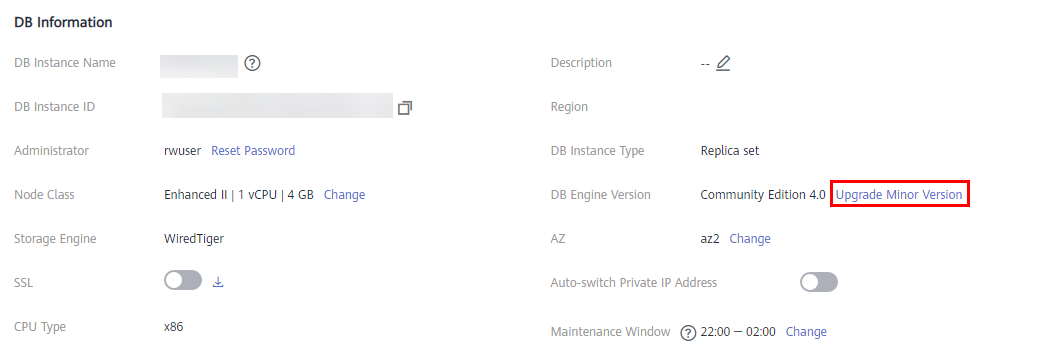Viewport: 1058px width, 363px height.
Task: Download the SSL certificate
Action: (218, 282)
